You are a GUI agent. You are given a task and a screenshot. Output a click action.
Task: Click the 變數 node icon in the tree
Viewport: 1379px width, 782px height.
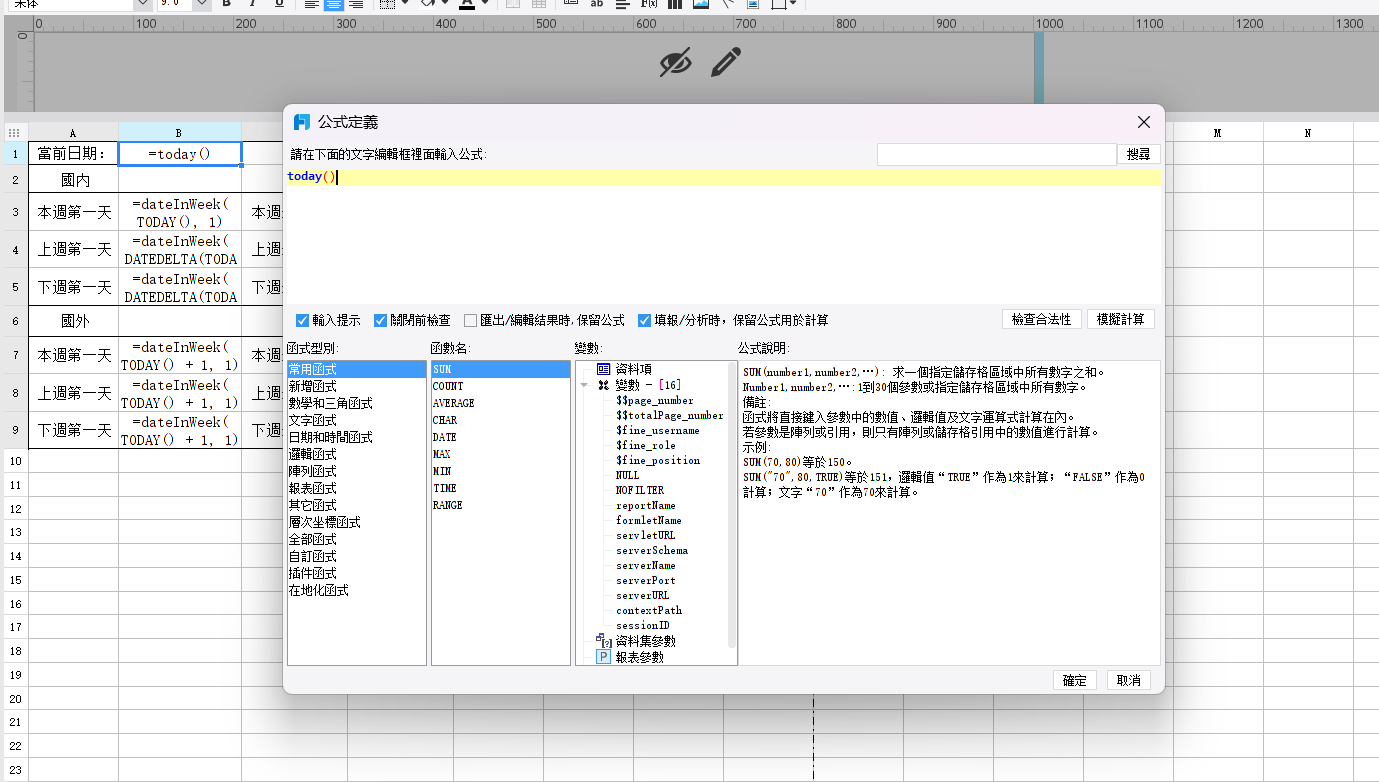click(x=603, y=385)
